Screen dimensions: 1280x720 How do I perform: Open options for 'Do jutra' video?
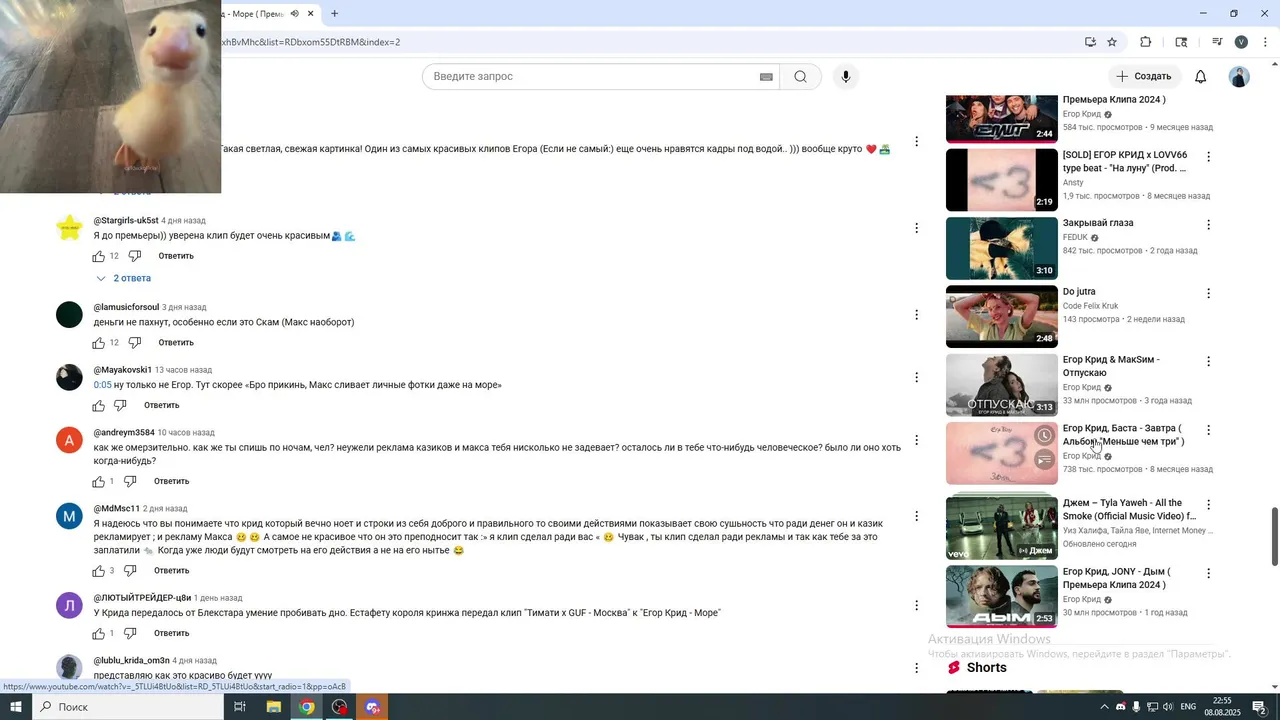[x=1208, y=294]
